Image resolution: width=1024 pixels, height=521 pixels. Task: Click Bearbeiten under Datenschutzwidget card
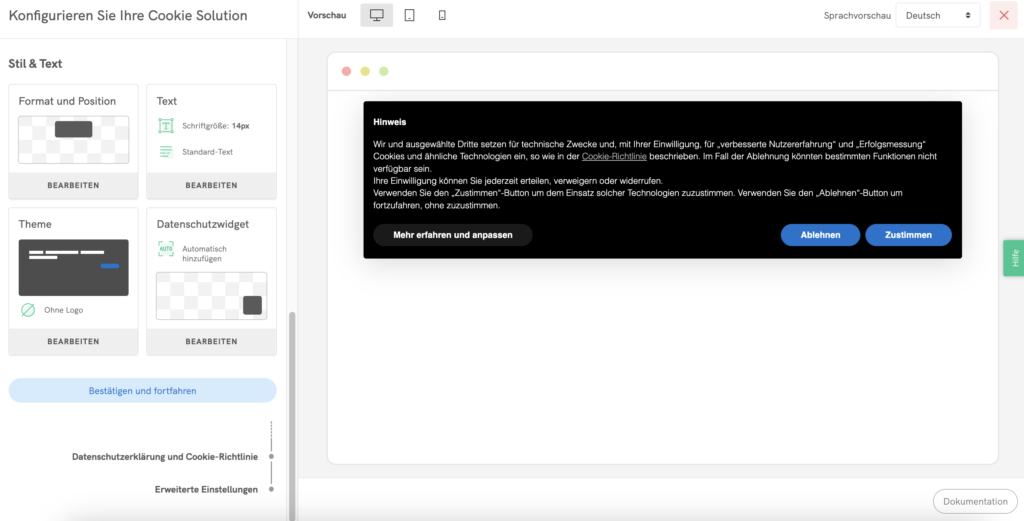tap(211, 341)
